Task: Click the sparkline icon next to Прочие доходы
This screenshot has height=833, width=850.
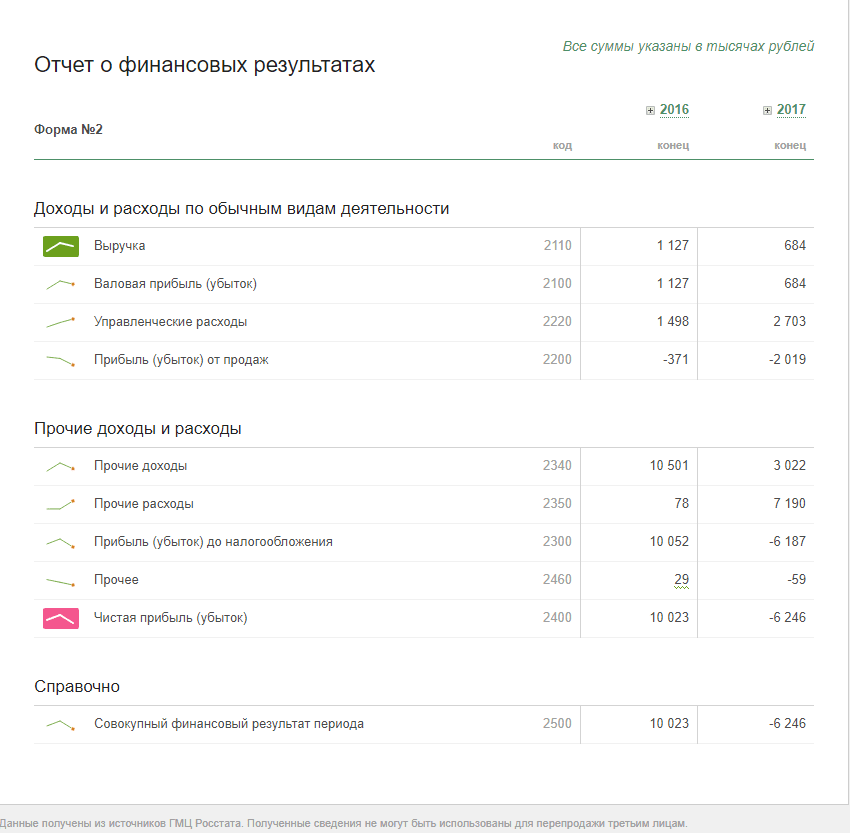Action: click(61, 466)
